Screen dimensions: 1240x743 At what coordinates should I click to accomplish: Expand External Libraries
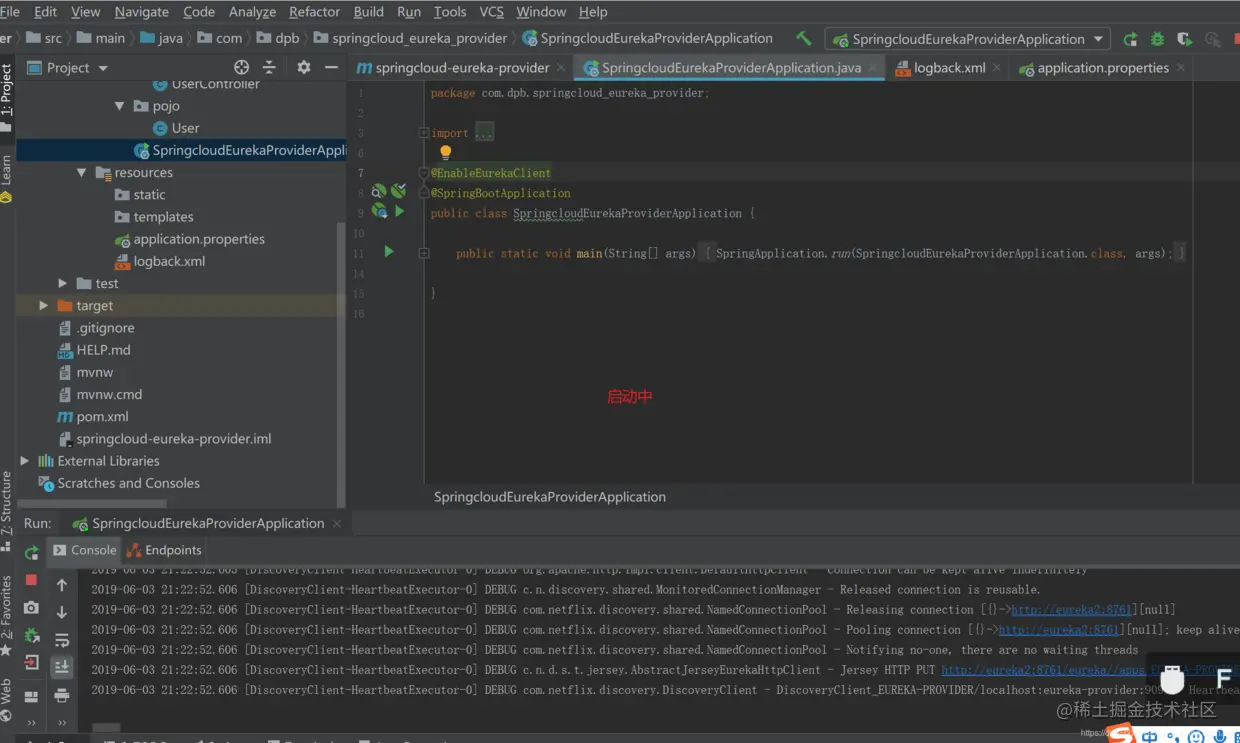coord(25,461)
